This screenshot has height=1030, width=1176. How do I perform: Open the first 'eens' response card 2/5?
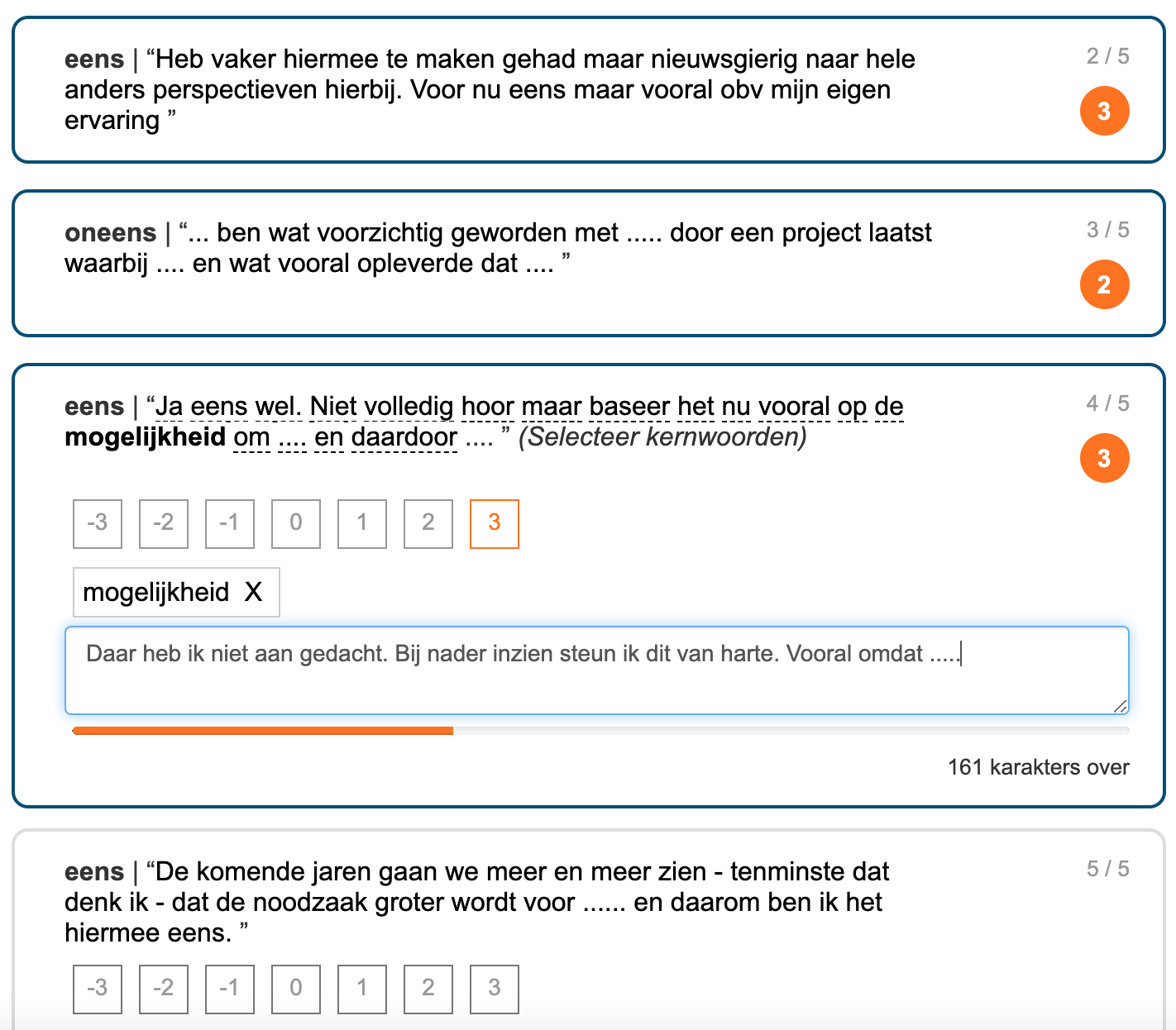click(589, 90)
